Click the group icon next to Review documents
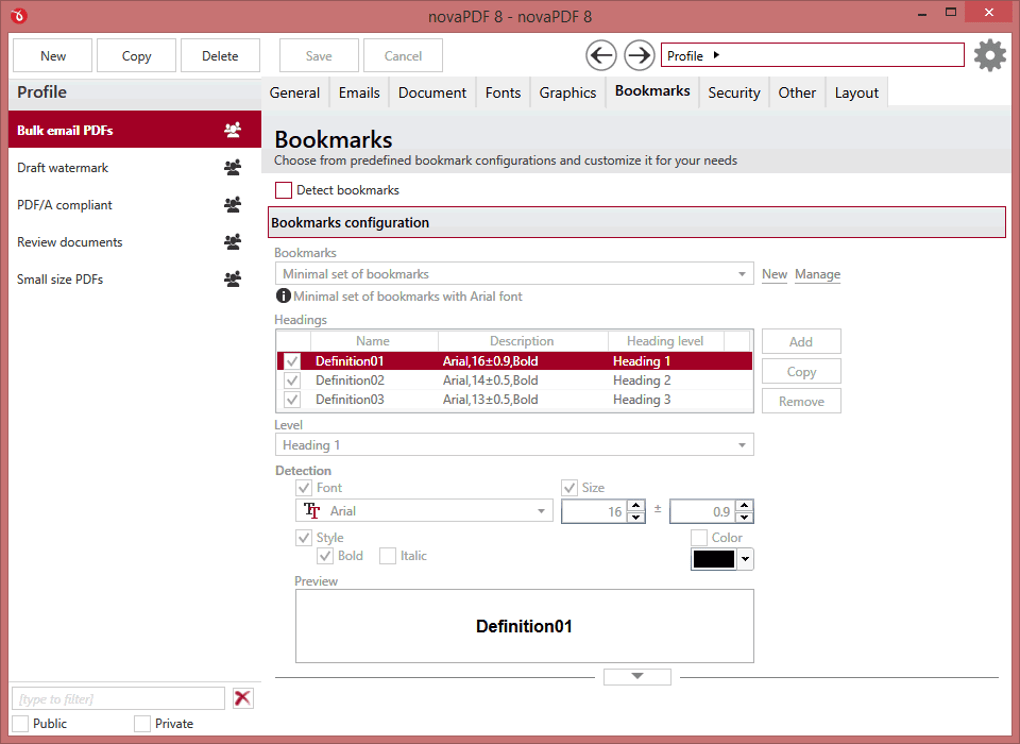Viewport: 1020px width, 744px height. coord(232,242)
